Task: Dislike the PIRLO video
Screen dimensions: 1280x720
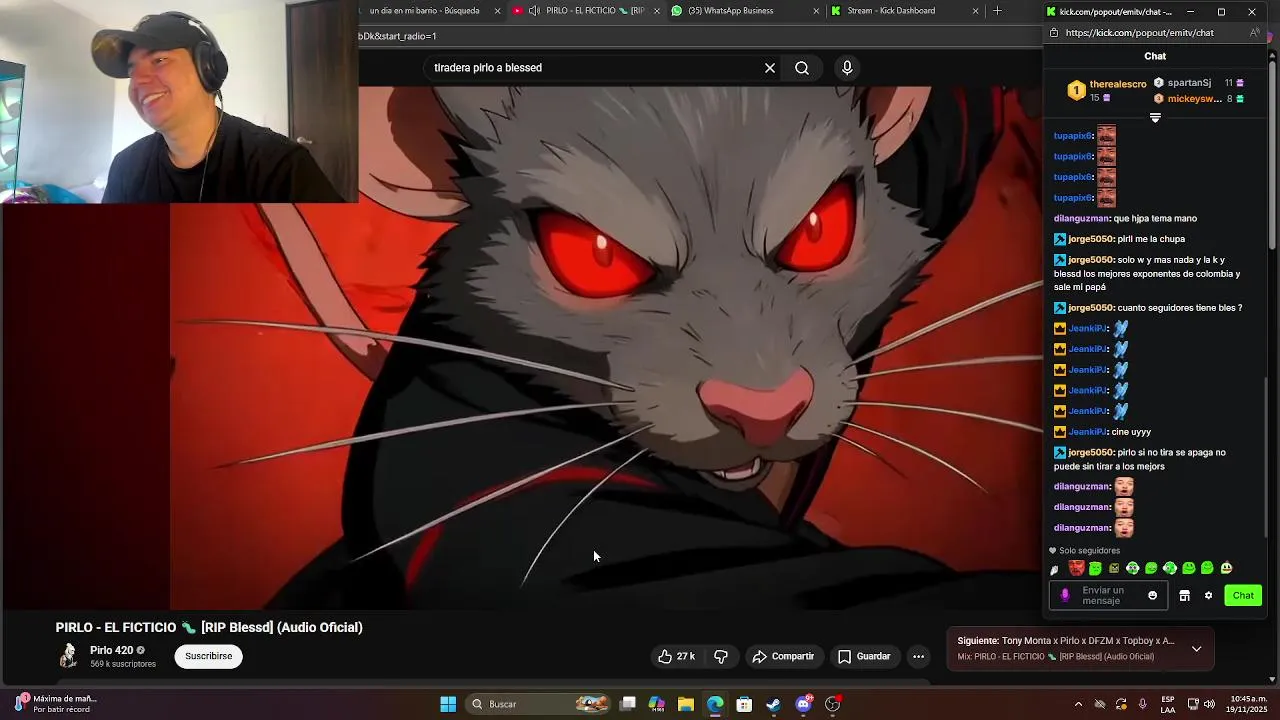Action: click(x=721, y=656)
